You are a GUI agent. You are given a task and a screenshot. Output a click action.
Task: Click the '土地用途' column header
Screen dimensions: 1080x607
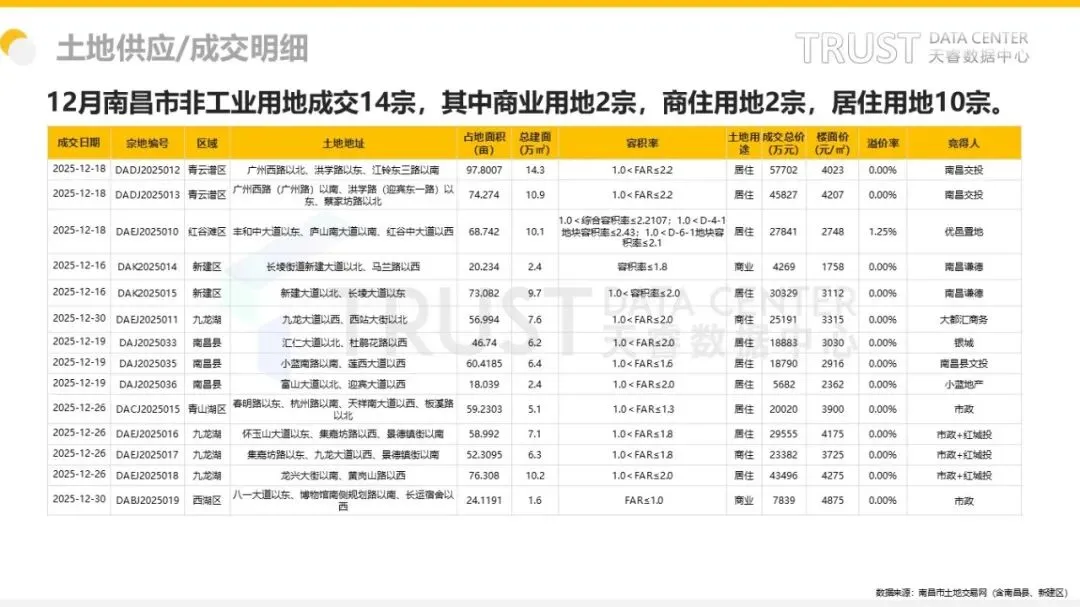tap(744, 143)
